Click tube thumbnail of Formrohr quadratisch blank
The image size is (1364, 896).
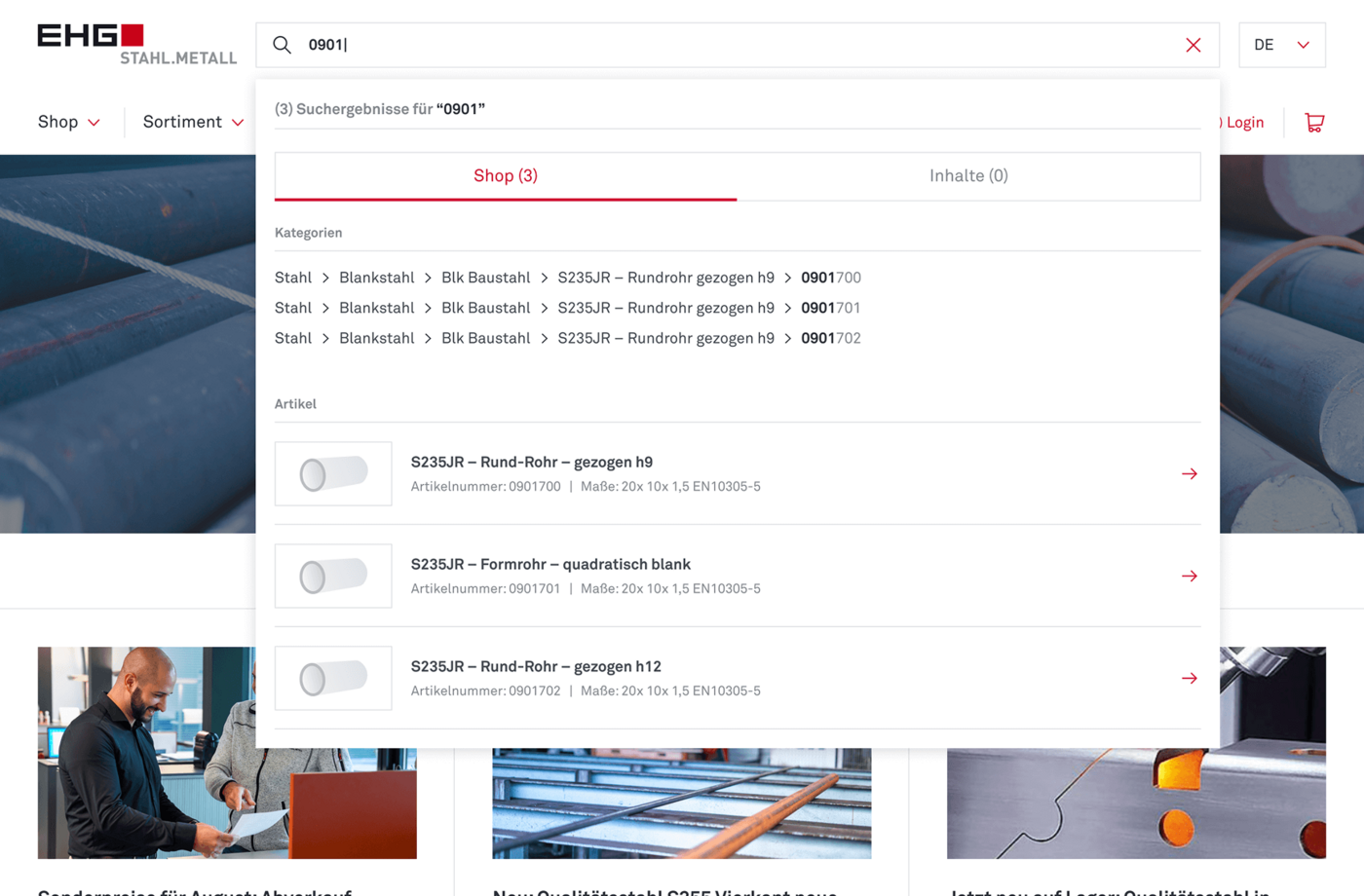point(333,577)
